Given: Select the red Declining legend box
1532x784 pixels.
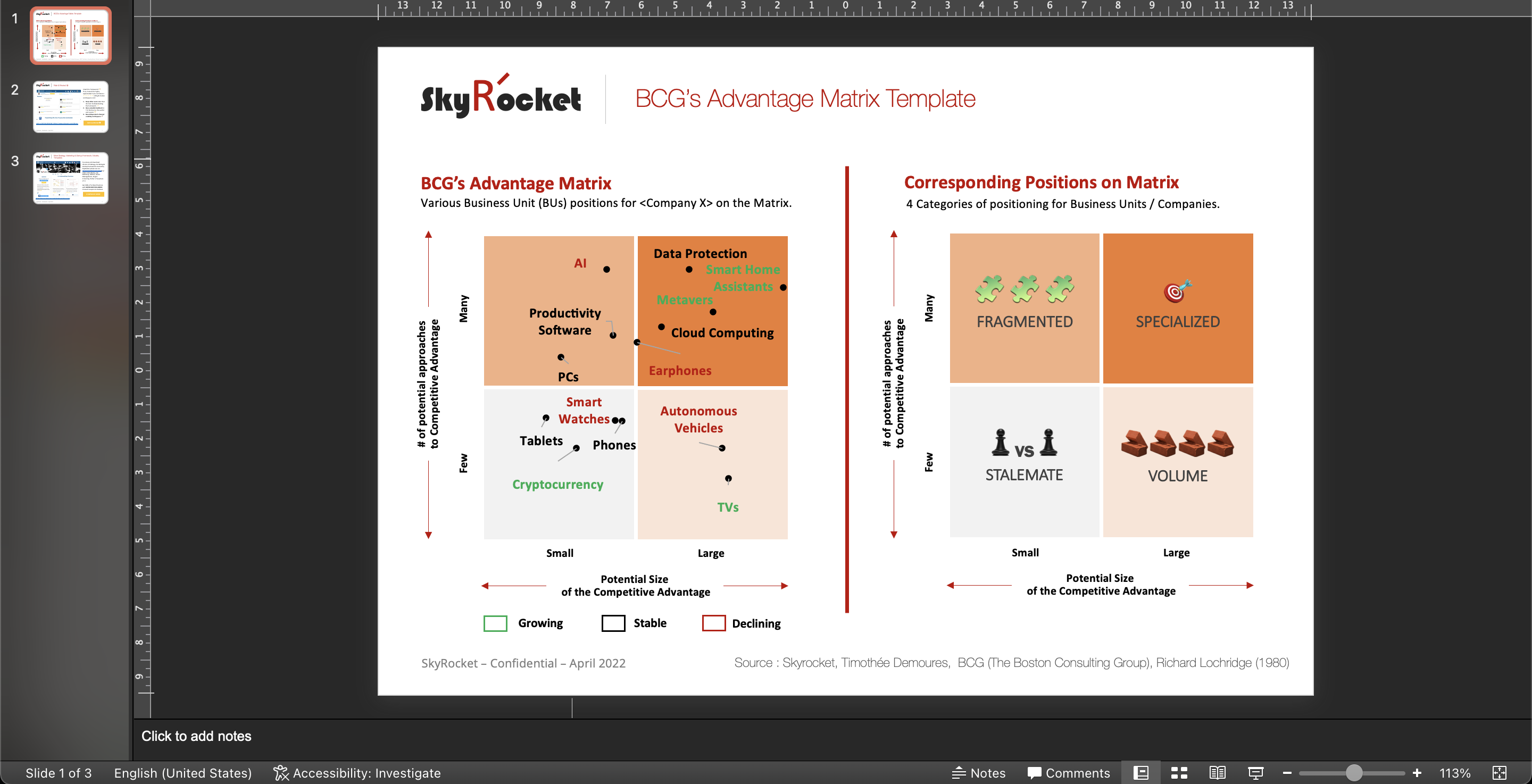Looking at the screenshot, I should [714, 623].
